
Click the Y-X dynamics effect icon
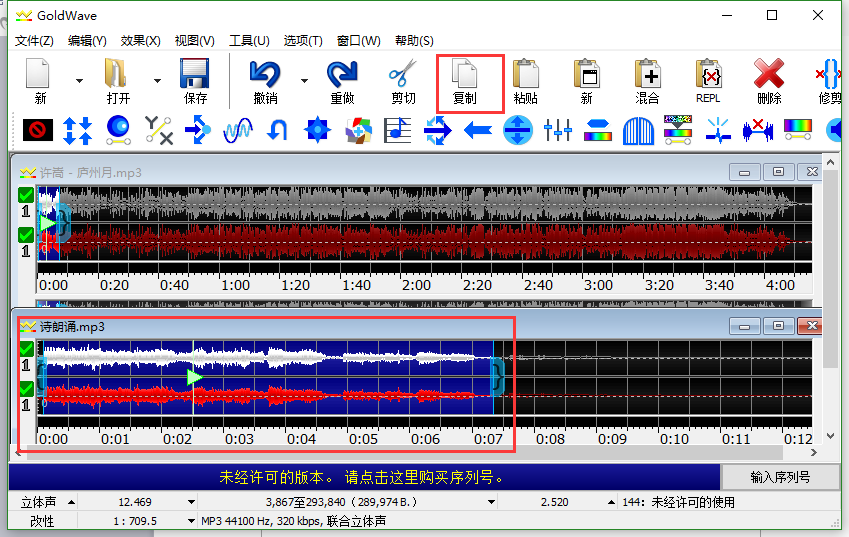[158, 130]
